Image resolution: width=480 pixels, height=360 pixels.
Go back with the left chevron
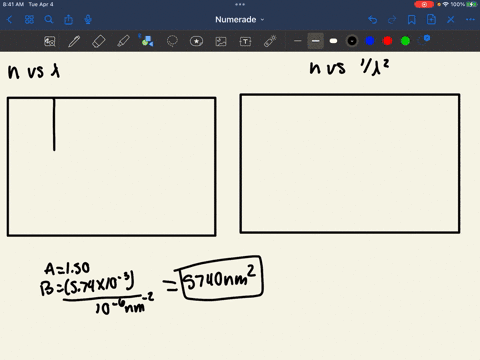[x=9, y=20]
